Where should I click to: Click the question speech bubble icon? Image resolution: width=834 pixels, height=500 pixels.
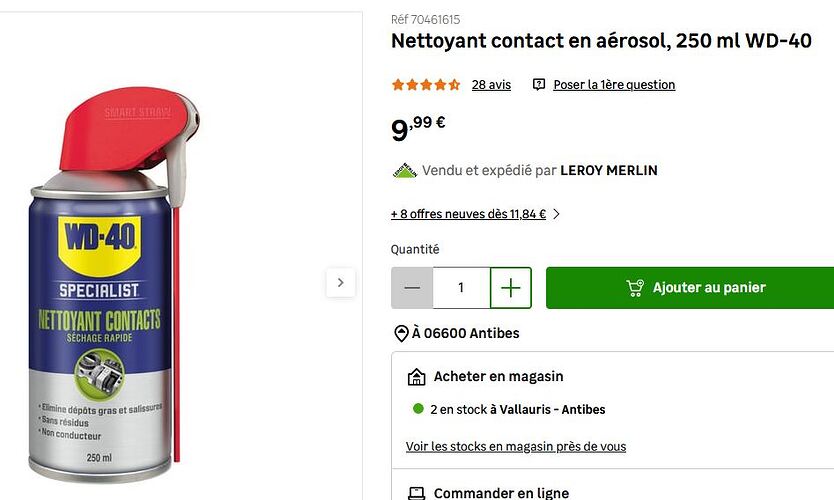click(x=539, y=85)
